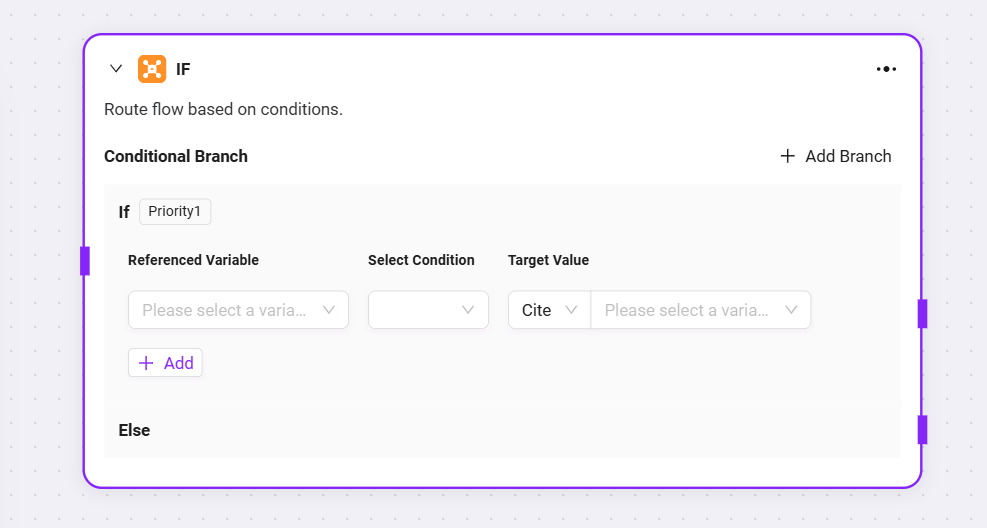
Task: Click the Else branch output connector handle
Action: coord(922,430)
